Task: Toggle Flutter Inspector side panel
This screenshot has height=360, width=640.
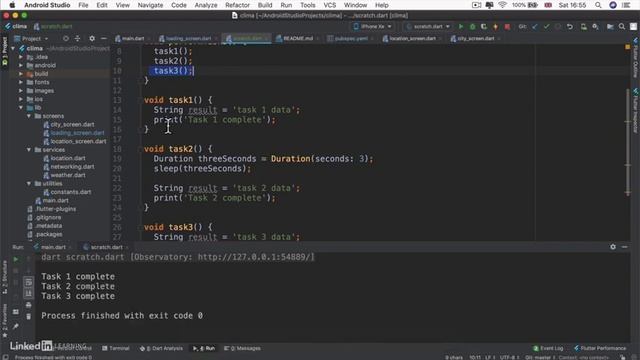Action: click(636, 110)
